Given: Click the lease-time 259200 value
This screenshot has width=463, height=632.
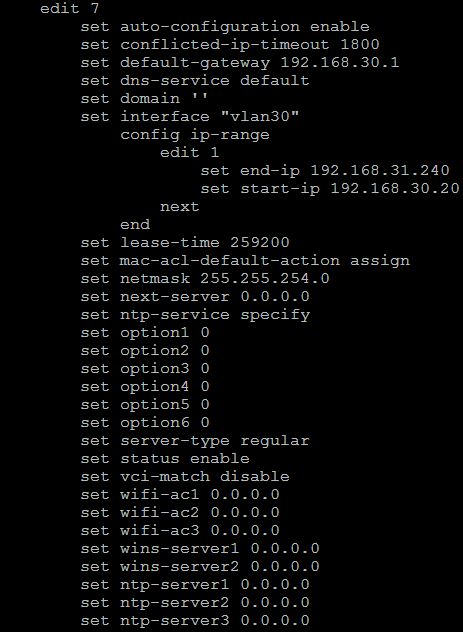Looking at the screenshot, I should (x=260, y=243).
